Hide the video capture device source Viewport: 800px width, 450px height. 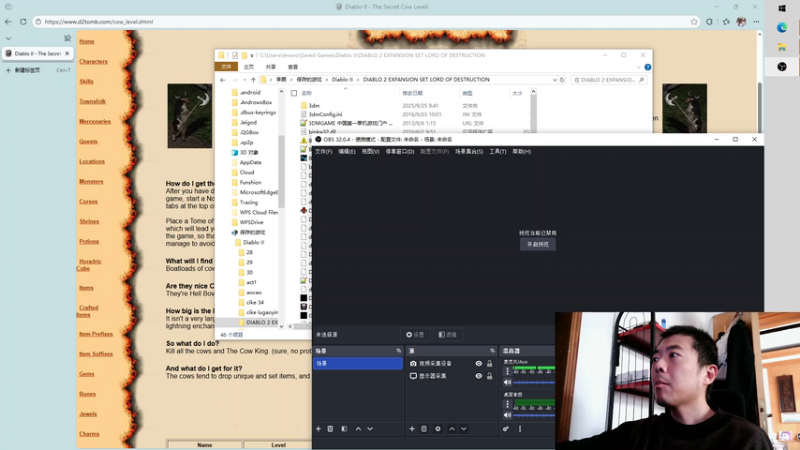(x=479, y=364)
